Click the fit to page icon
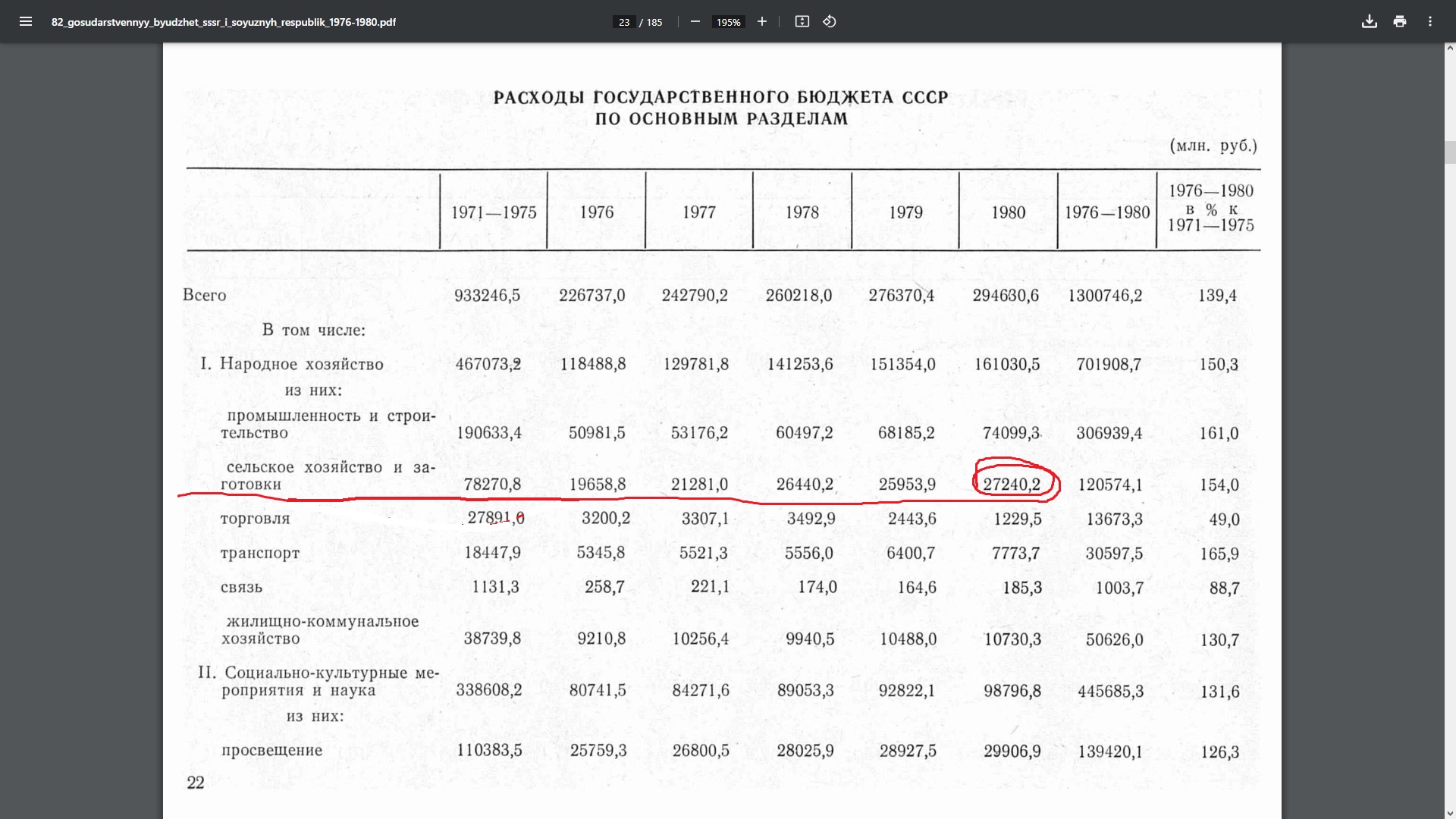The height and width of the screenshot is (819, 1456). (x=802, y=21)
